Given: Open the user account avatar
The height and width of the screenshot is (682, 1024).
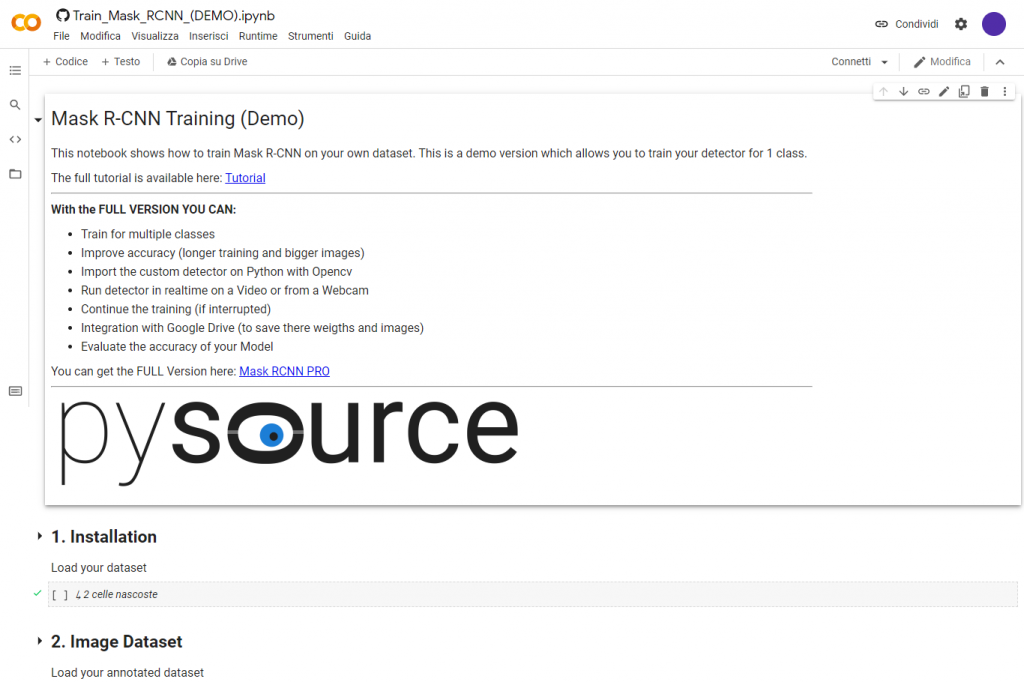Looking at the screenshot, I should pyautogui.click(x=994, y=24).
